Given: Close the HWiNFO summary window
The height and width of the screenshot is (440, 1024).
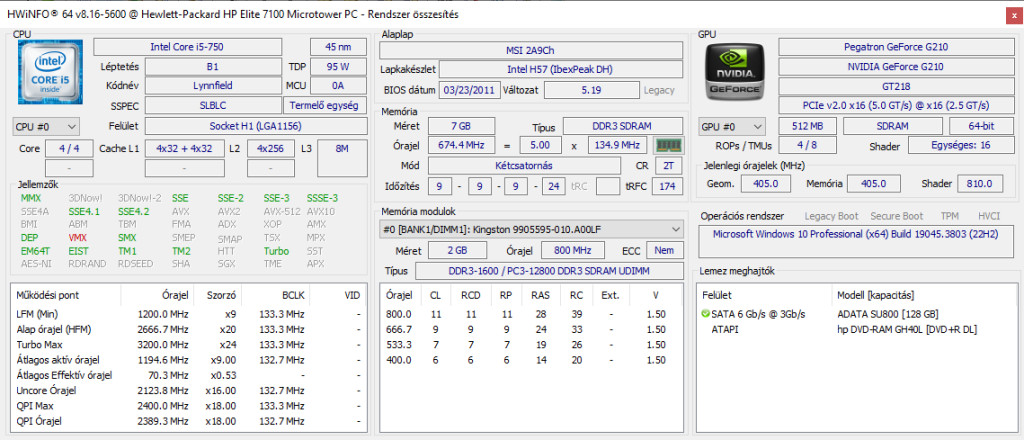Looking at the screenshot, I should tap(1014, 15).
